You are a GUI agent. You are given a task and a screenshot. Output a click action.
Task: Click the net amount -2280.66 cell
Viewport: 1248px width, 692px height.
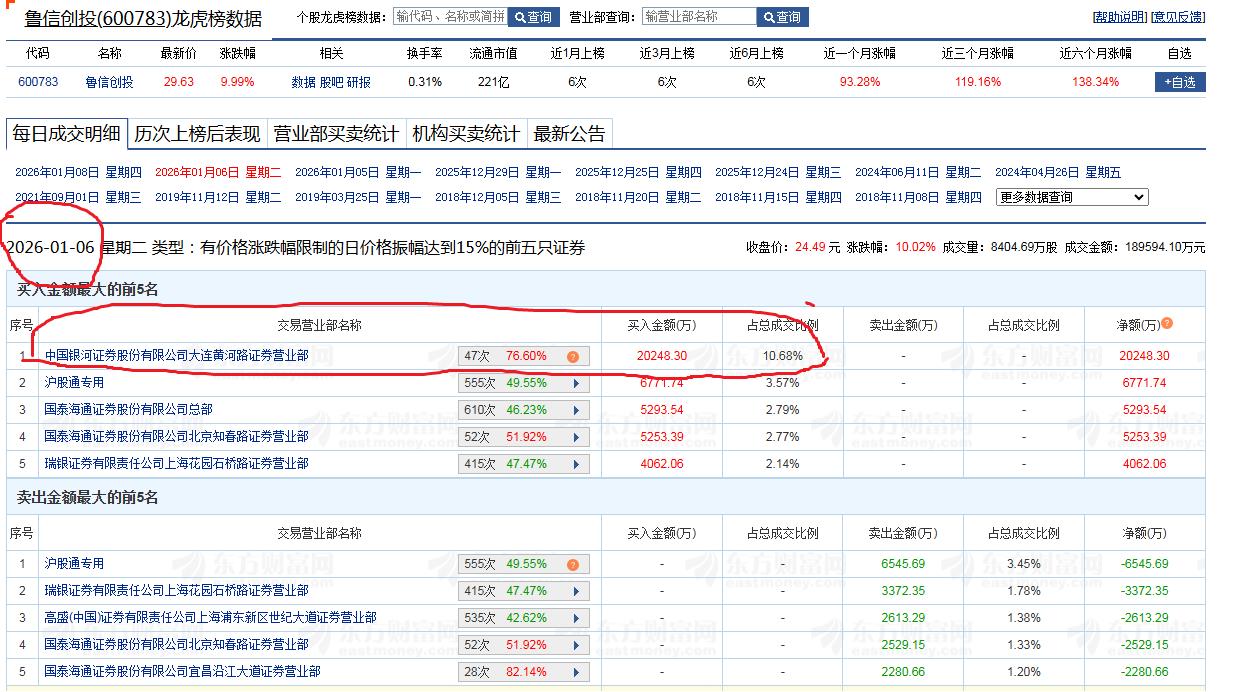pos(1145,671)
